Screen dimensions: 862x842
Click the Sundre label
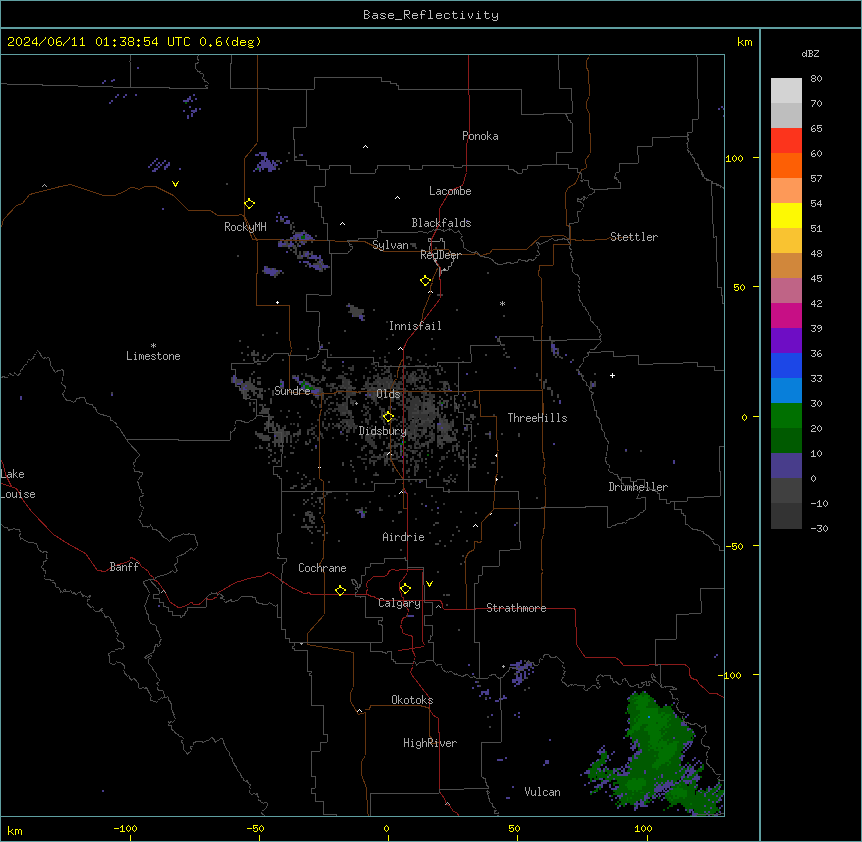point(292,391)
